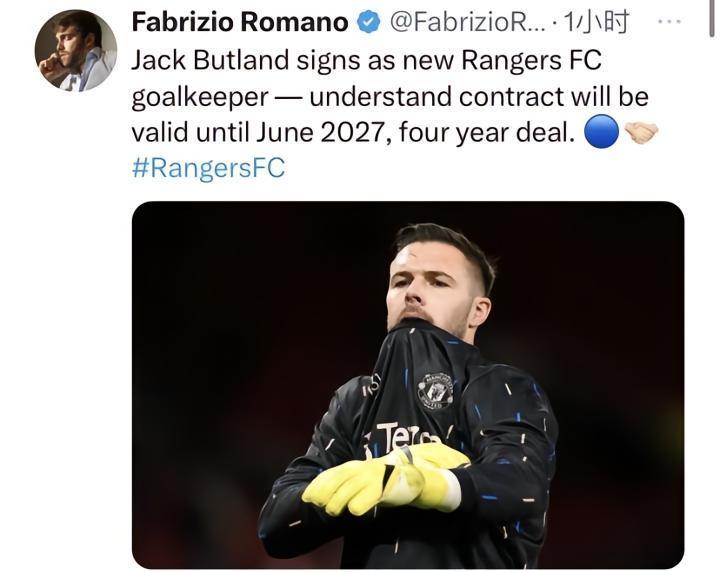
Task: Click the Fabrizio Romano display name
Action: click(x=240, y=22)
